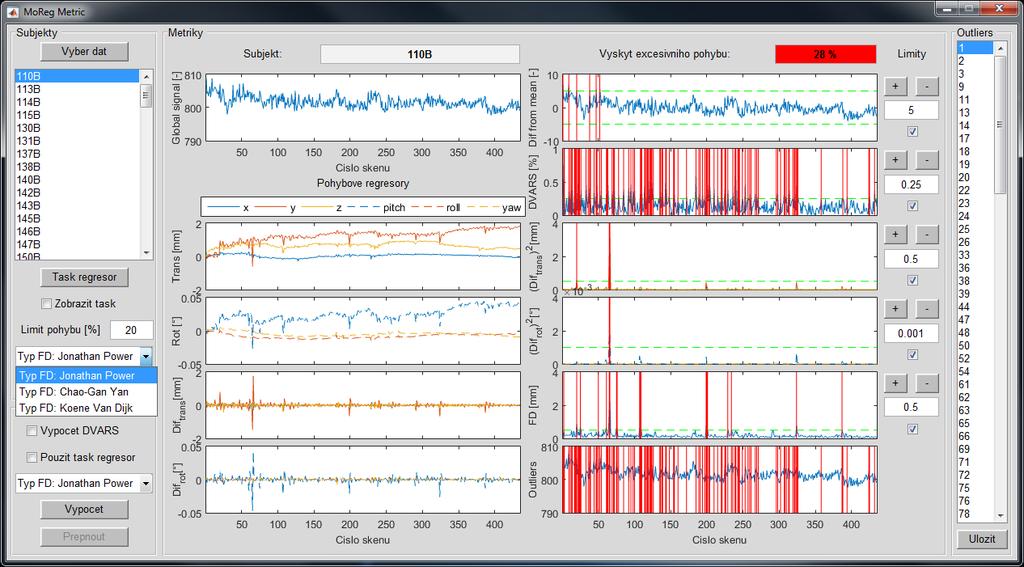Image resolution: width=1024 pixels, height=567 pixels.
Task: Select subject 147B in the list
Action: coord(78,244)
